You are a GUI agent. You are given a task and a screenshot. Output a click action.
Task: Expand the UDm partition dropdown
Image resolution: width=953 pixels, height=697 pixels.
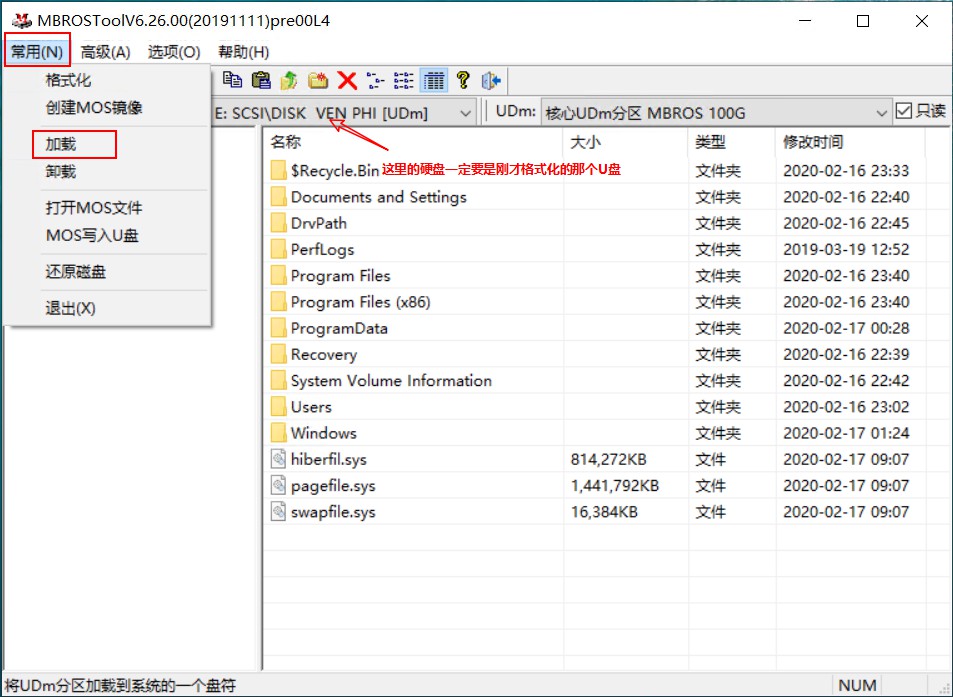tap(881, 113)
